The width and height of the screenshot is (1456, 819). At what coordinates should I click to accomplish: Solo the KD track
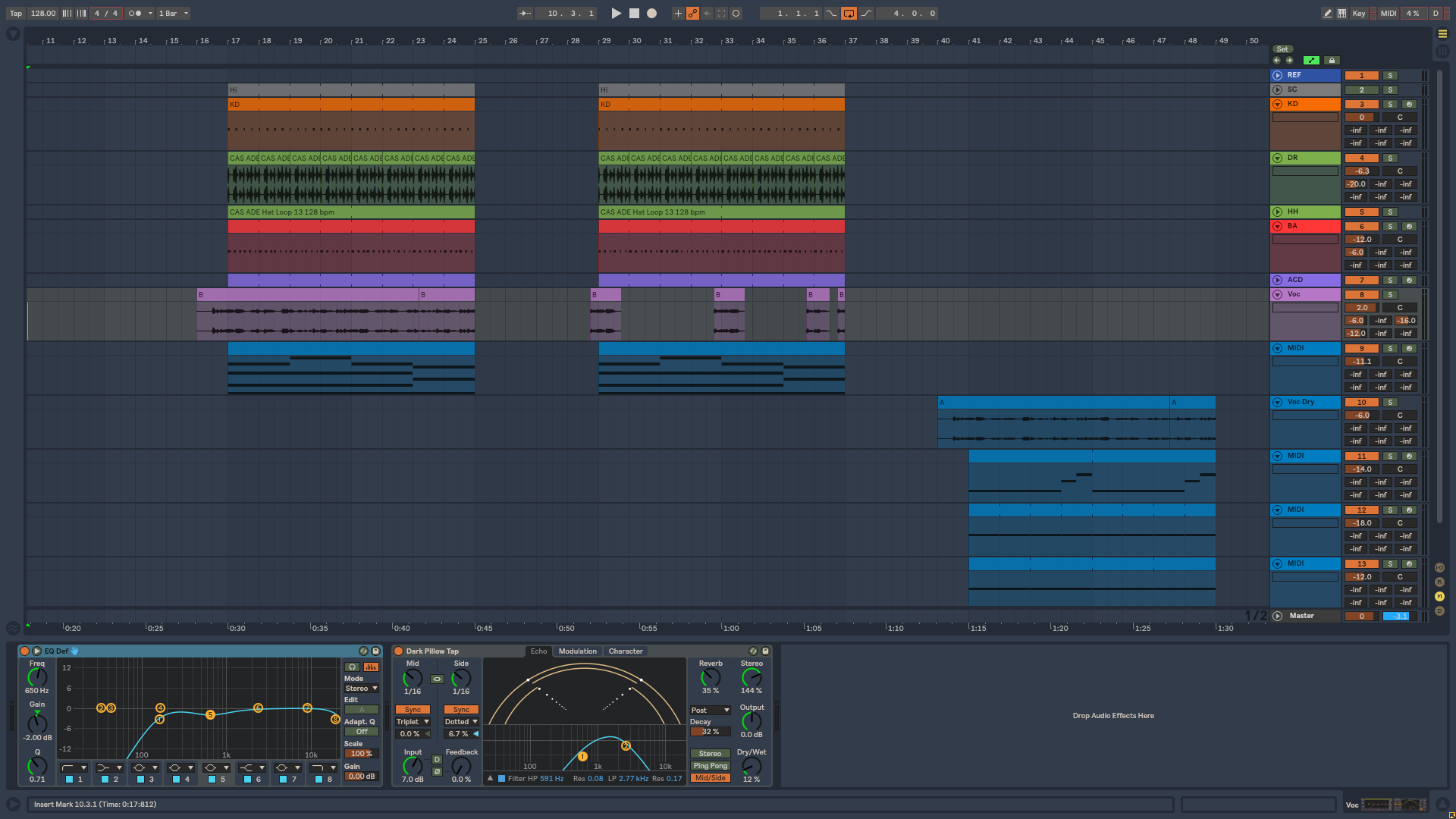pos(1390,105)
